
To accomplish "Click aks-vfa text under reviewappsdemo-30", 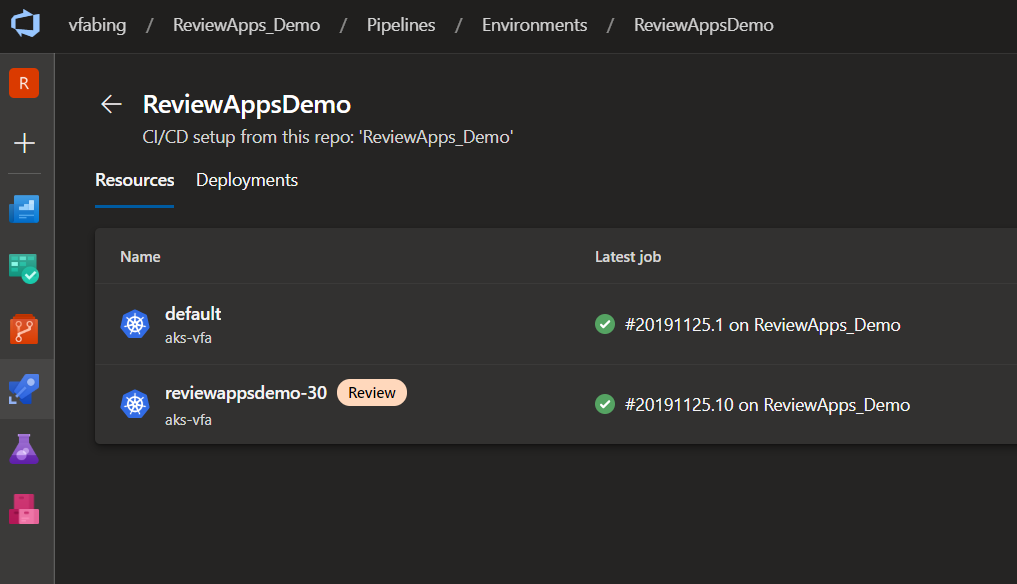I will [x=188, y=420].
